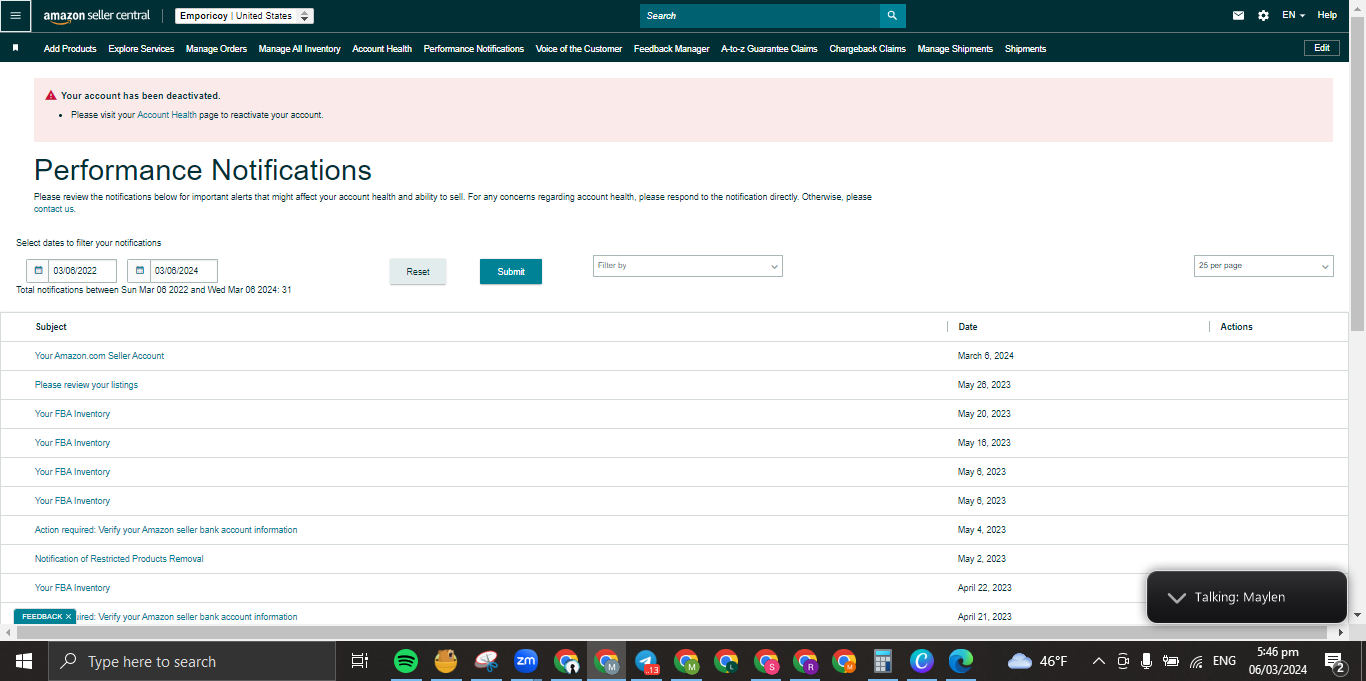Open Your Amazon.com Seller Account notification
The image size is (1366, 681).
(99, 356)
